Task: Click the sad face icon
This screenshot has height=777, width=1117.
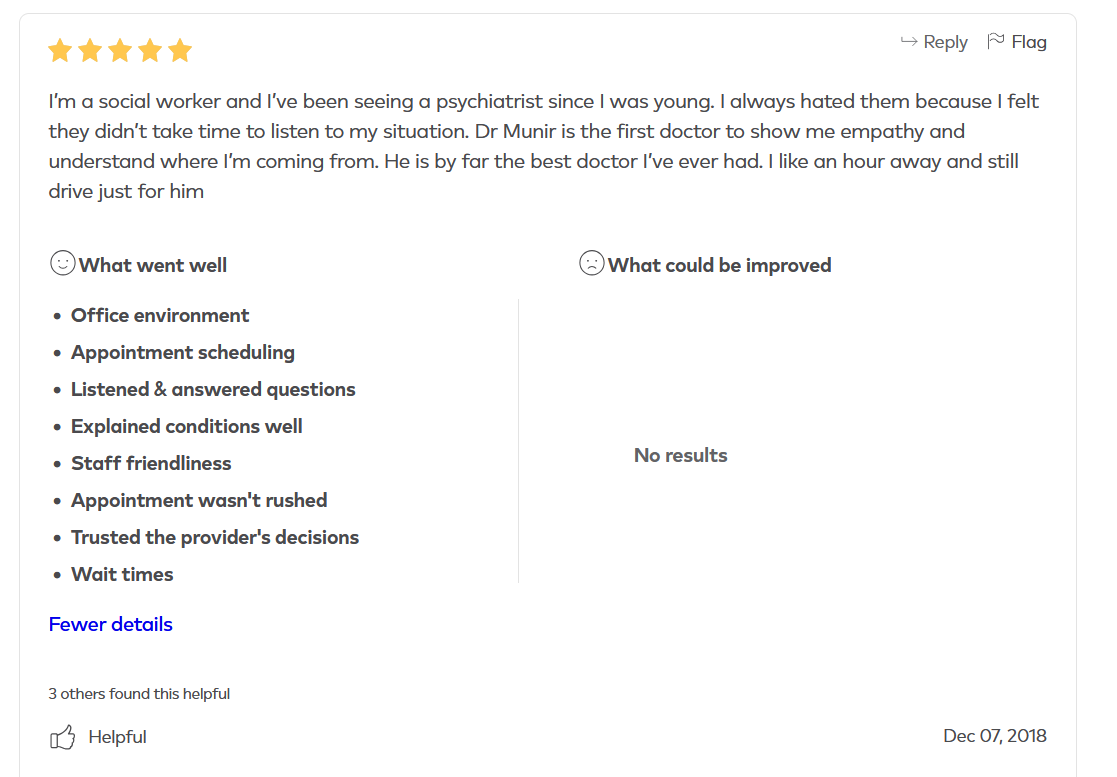Action: pos(591,264)
